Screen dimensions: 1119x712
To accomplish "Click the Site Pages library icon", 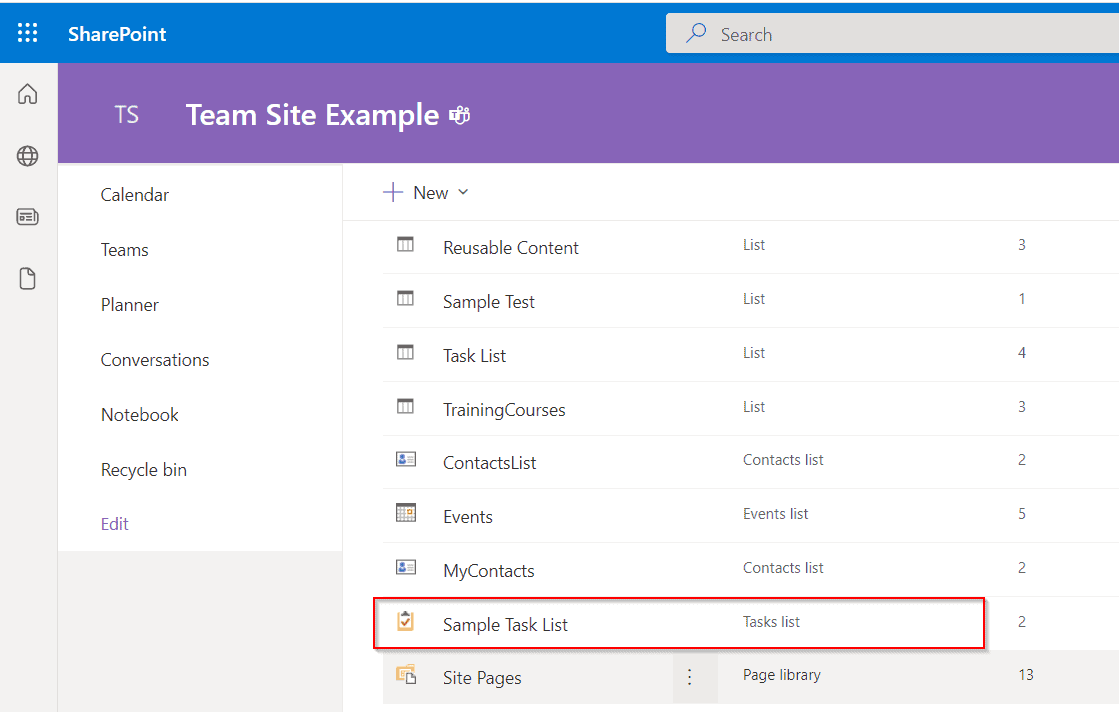I will point(406,675).
